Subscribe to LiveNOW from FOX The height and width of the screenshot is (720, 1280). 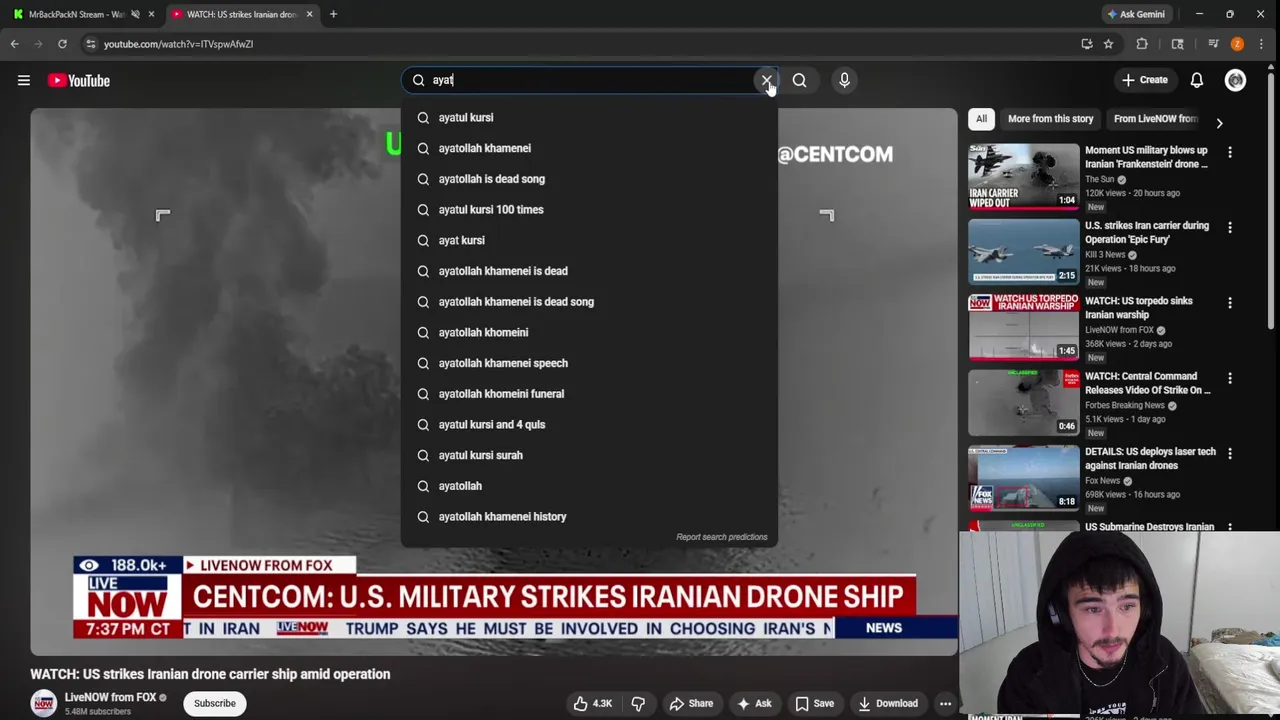coord(215,703)
